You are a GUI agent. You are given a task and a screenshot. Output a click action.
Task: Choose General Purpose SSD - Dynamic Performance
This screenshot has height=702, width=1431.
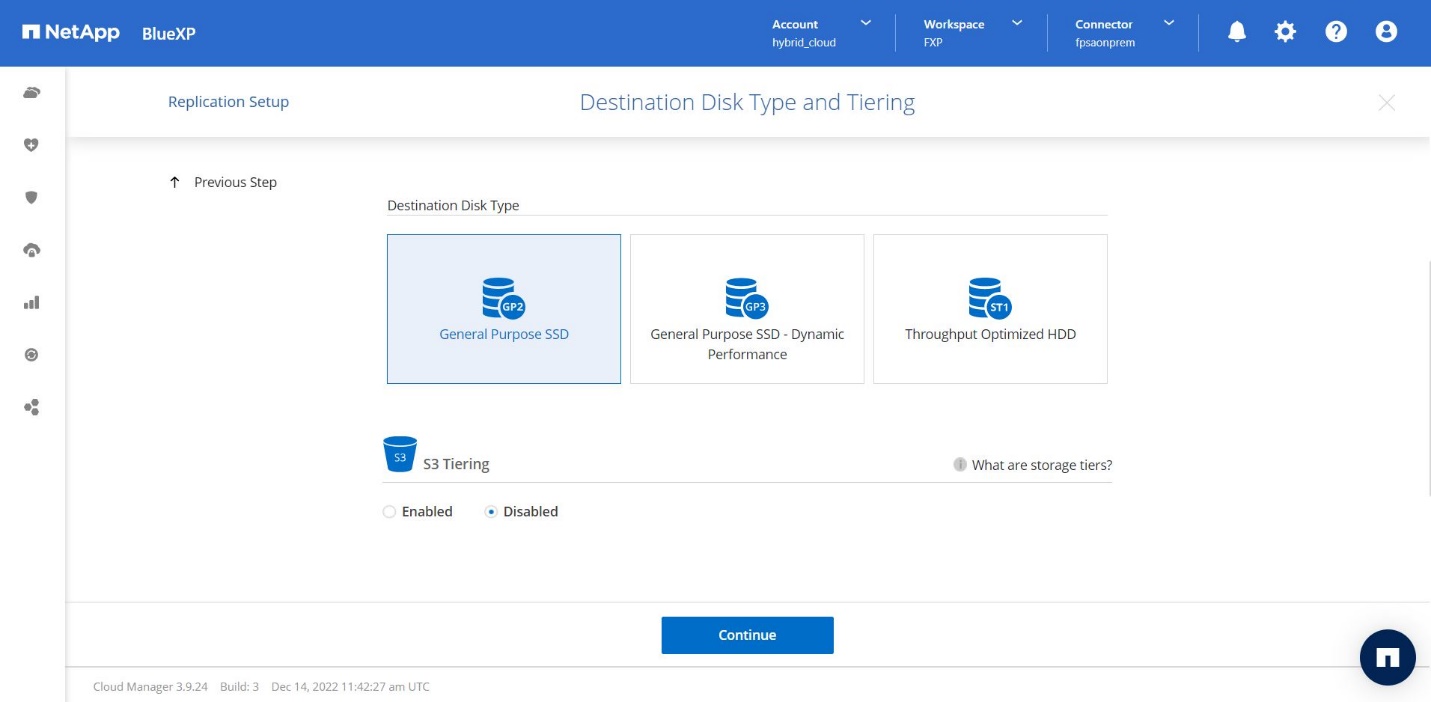[747, 309]
